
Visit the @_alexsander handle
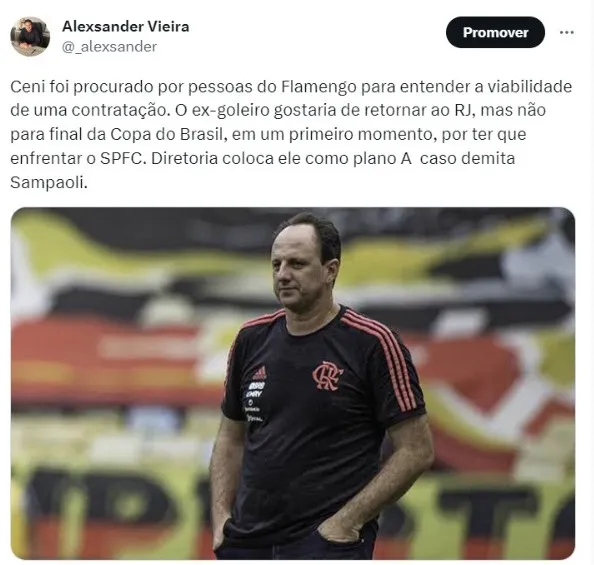click(x=109, y=47)
